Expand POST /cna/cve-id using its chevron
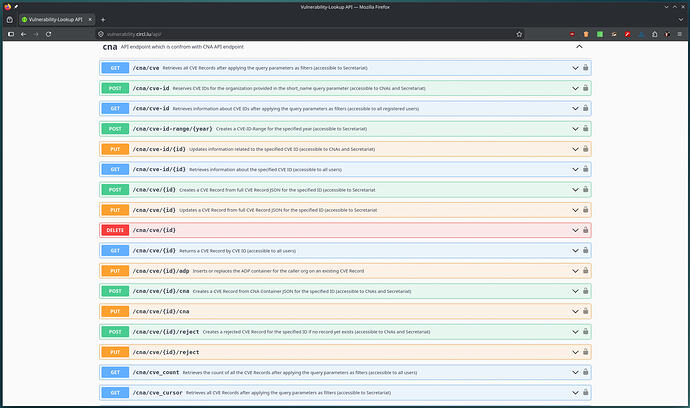 [x=575, y=88]
